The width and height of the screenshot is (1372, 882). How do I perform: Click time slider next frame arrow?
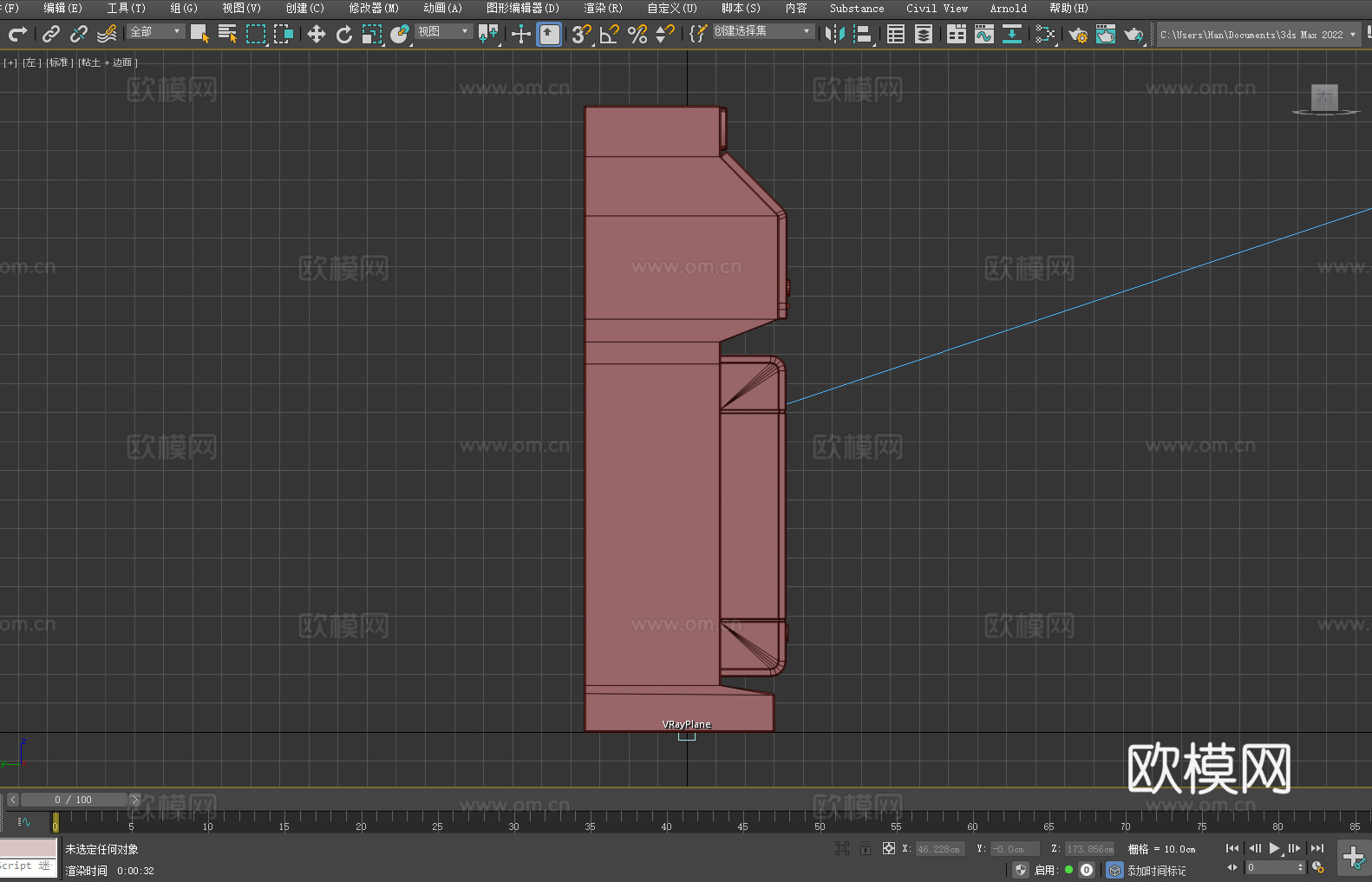(134, 800)
